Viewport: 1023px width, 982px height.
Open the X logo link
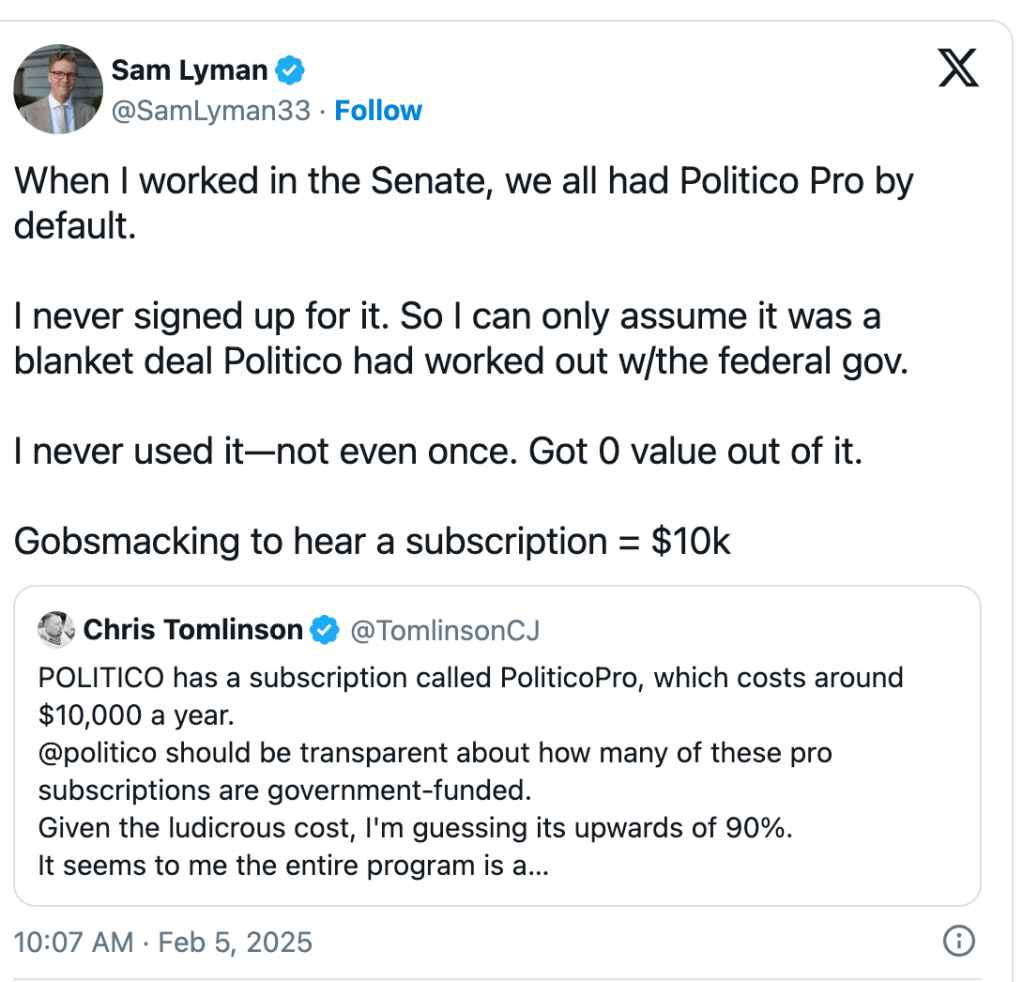958,68
